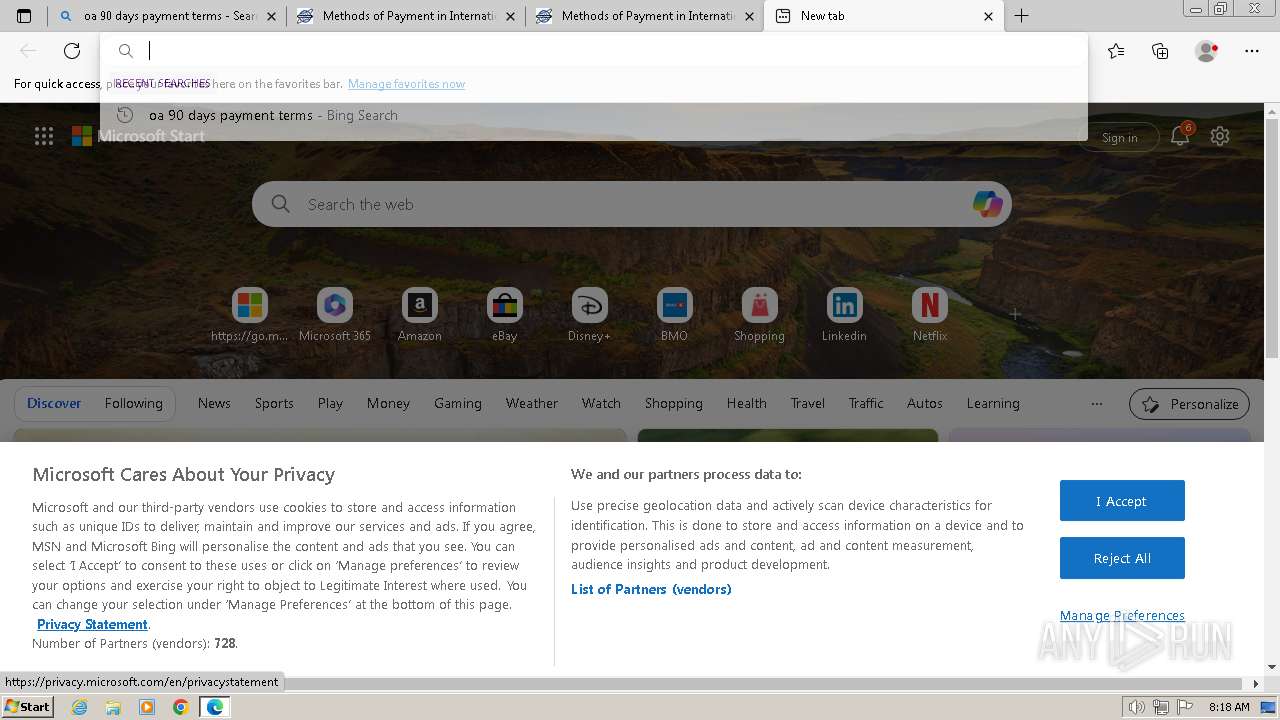Image resolution: width=1280 pixels, height=720 pixels.
Task: Open the Collections toolbar icon
Action: (x=1160, y=51)
